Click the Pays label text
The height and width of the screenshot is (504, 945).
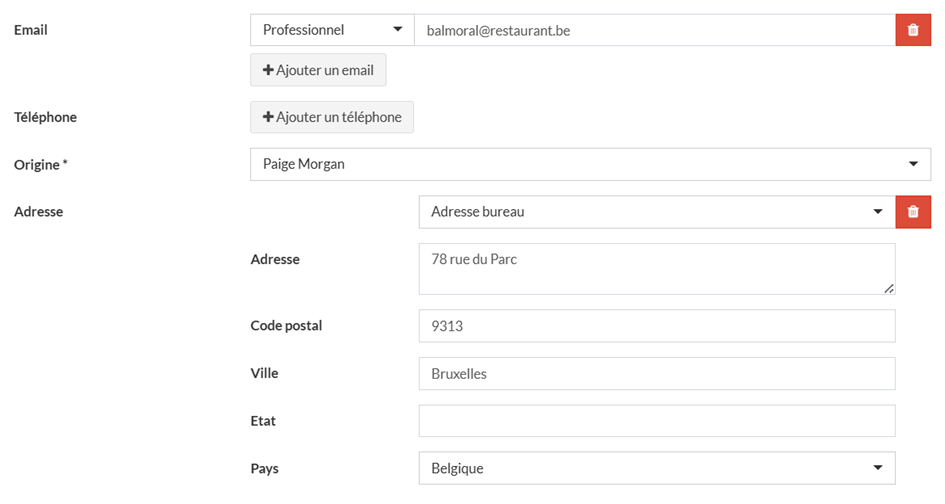pyautogui.click(x=264, y=468)
